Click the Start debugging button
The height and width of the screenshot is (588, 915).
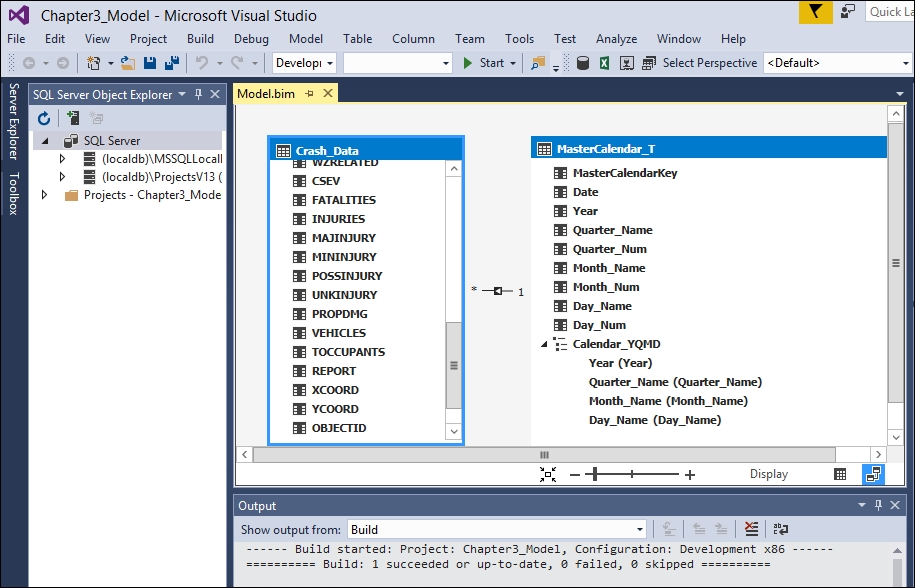point(484,63)
